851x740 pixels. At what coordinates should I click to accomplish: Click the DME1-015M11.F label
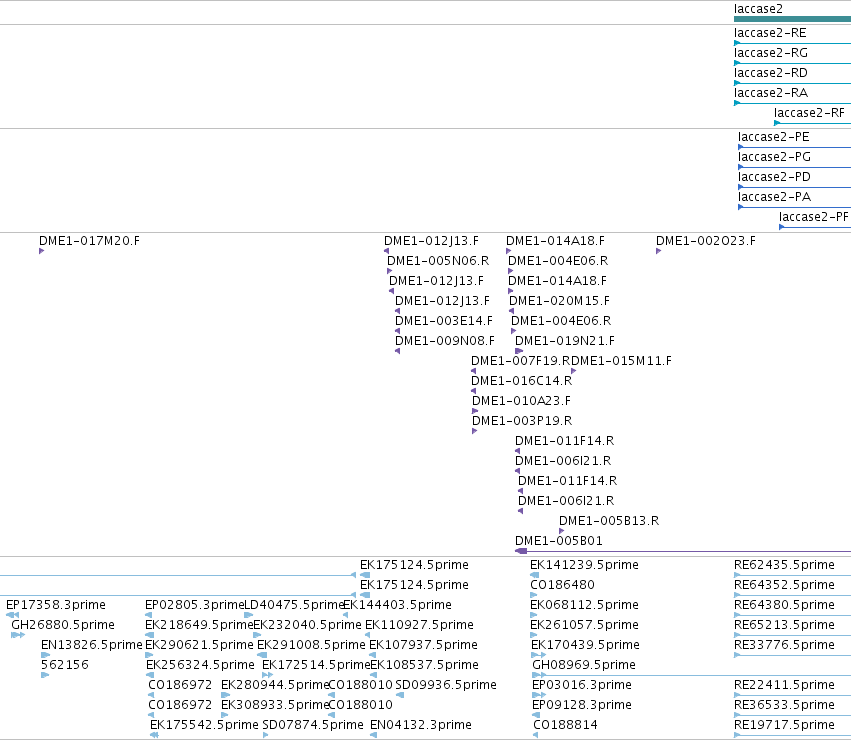click(621, 361)
